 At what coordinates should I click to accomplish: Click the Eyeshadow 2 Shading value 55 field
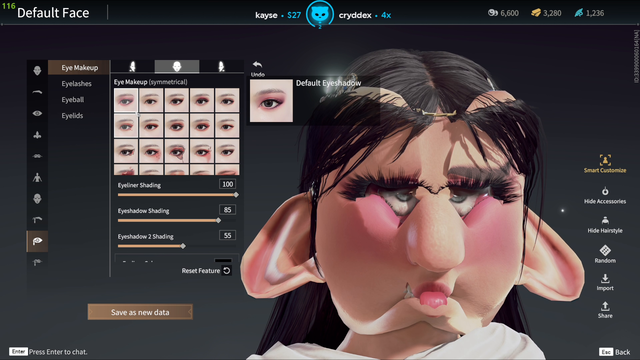[x=227, y=236]
